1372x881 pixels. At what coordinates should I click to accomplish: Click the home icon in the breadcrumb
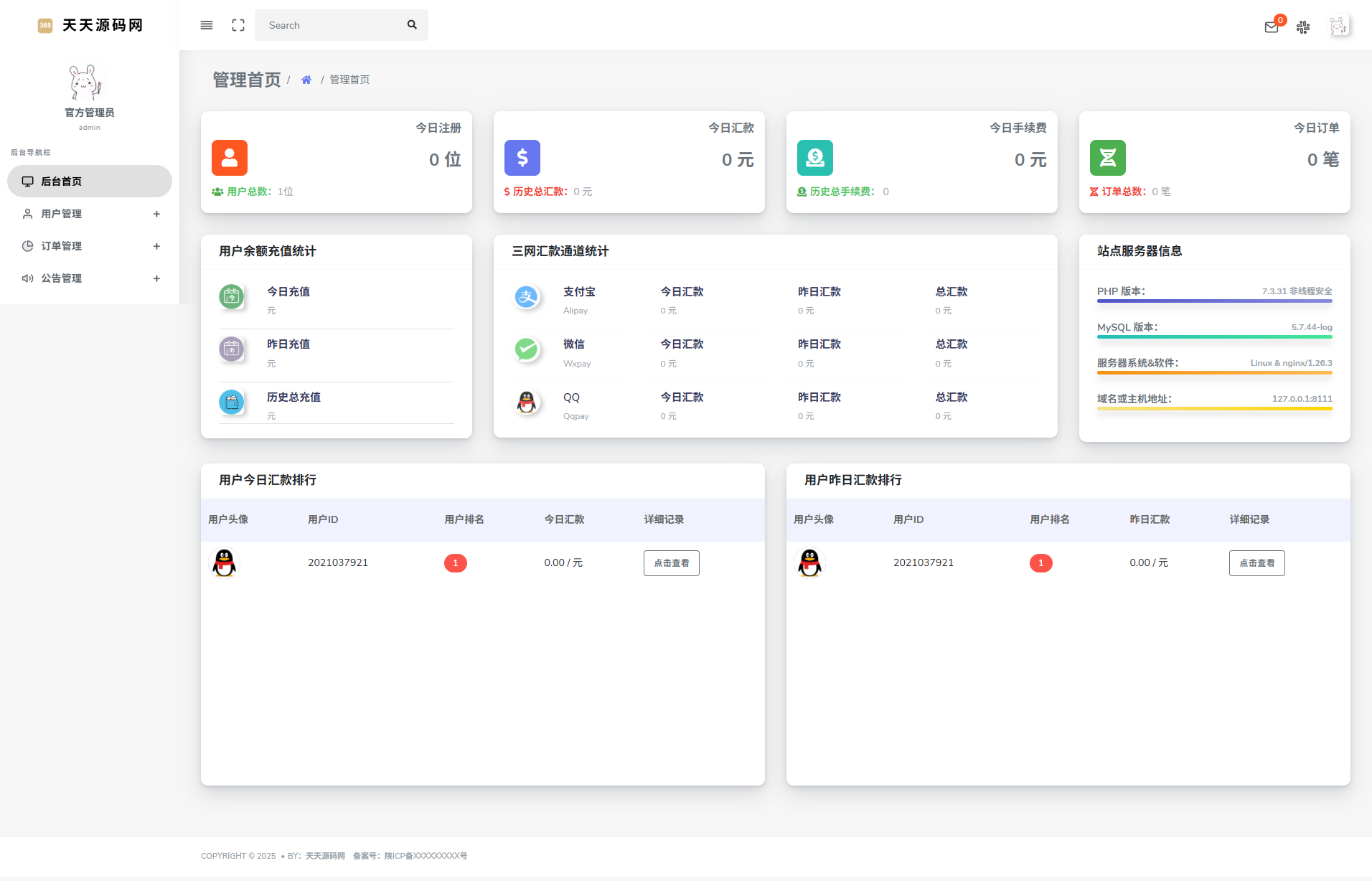(x=306, y=79)
